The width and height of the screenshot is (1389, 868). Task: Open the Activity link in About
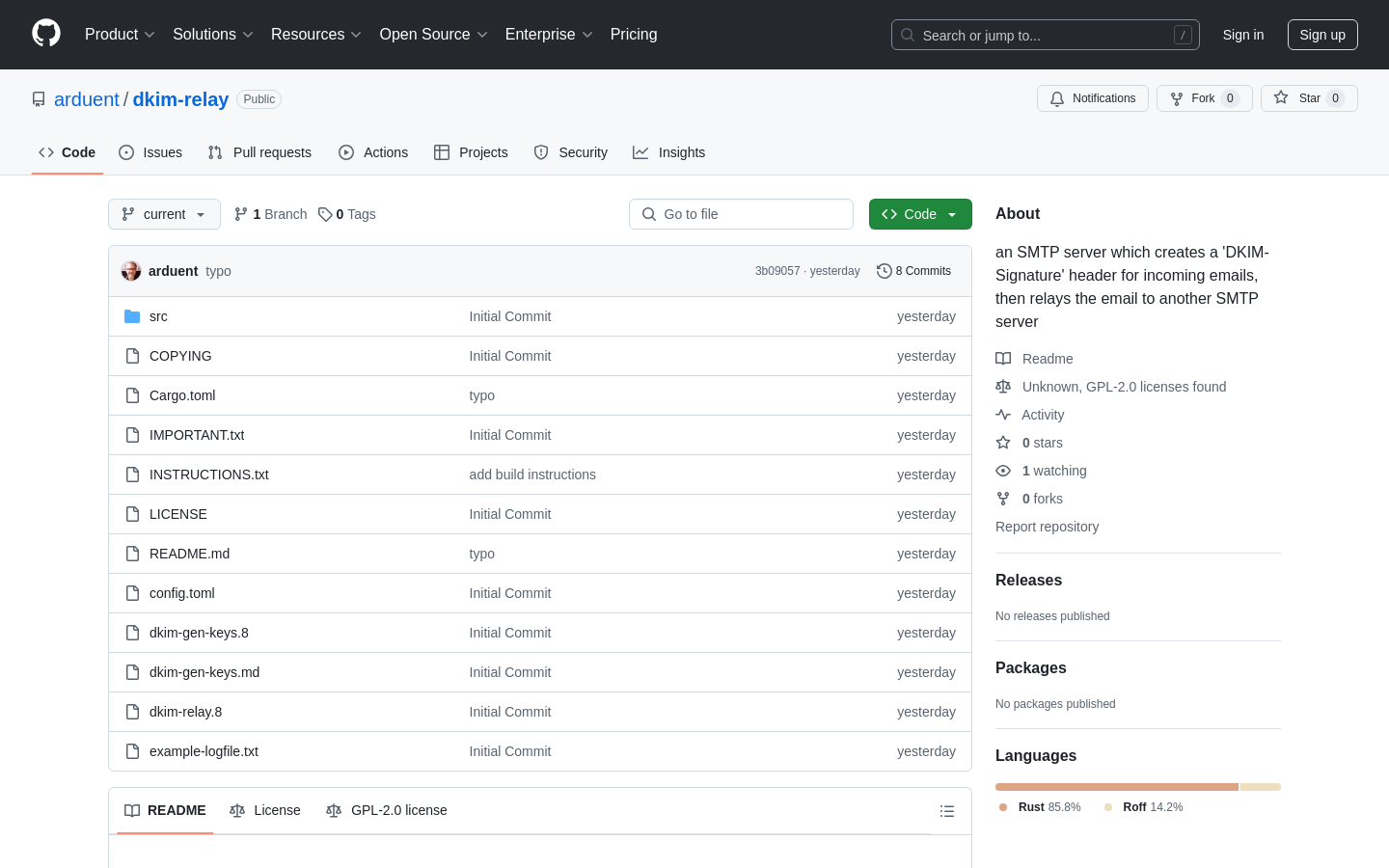tap(1030, 415)
